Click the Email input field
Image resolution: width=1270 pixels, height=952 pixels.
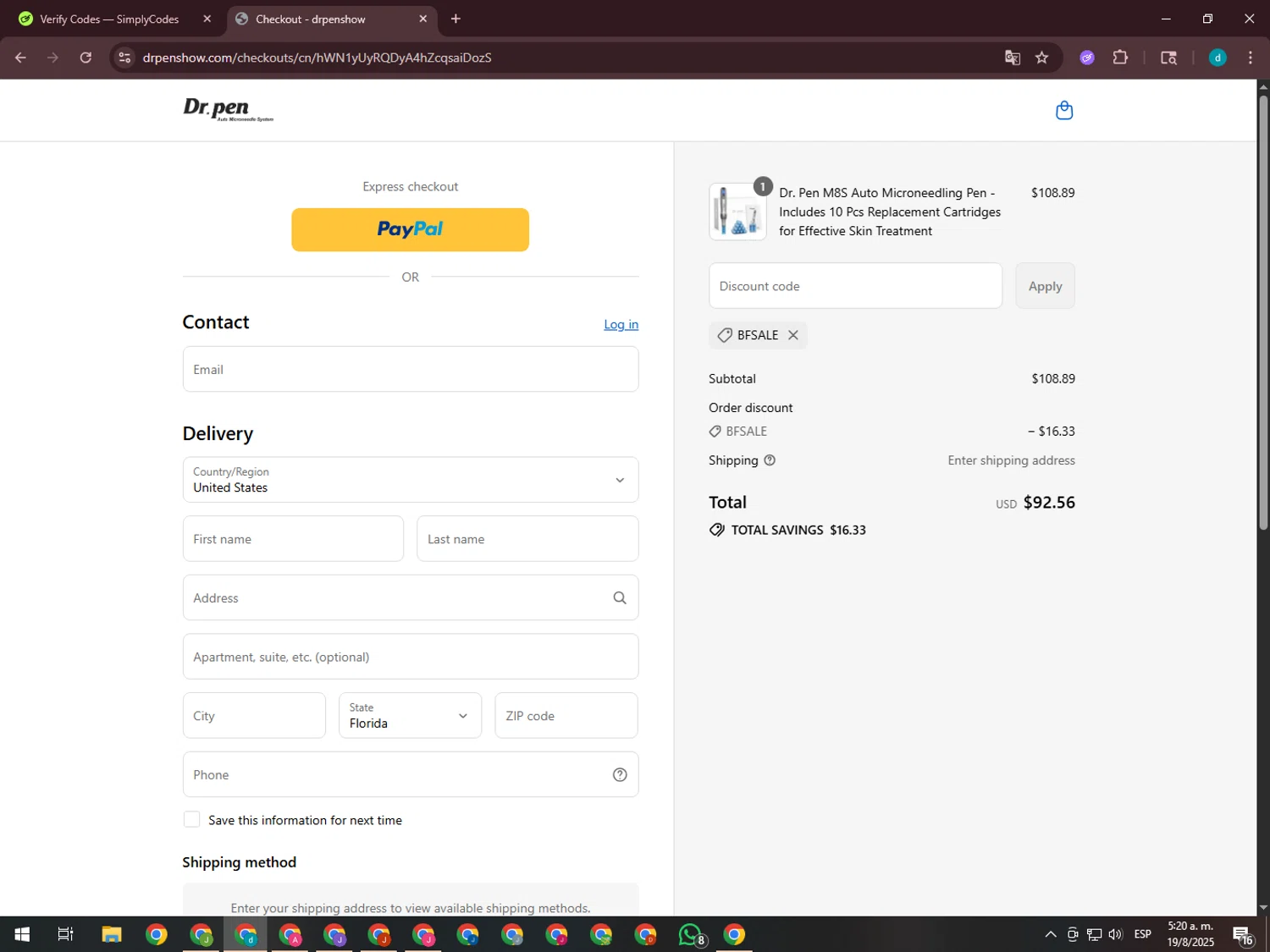(x=411, y=369)
